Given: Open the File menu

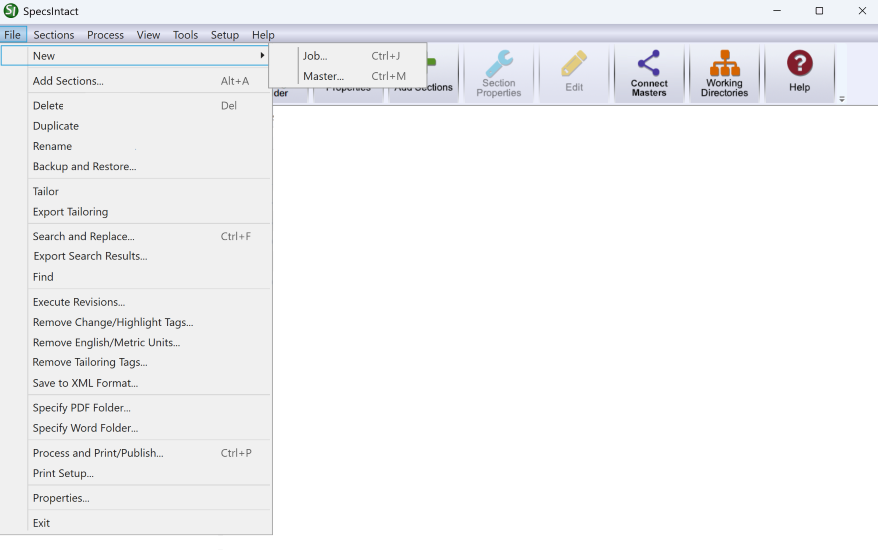Looking at the screenshot, I should (x=12, y=35).
